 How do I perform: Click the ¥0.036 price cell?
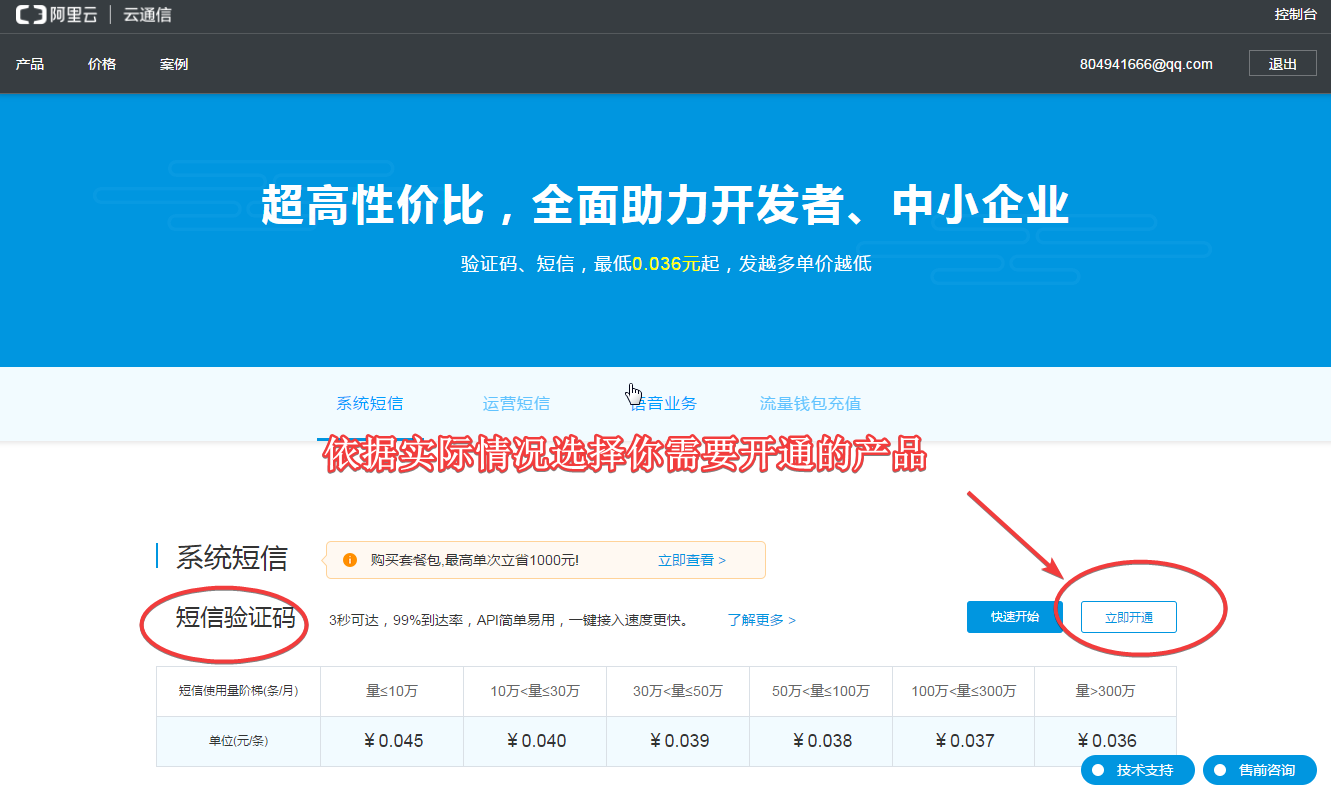[1105, 741]
